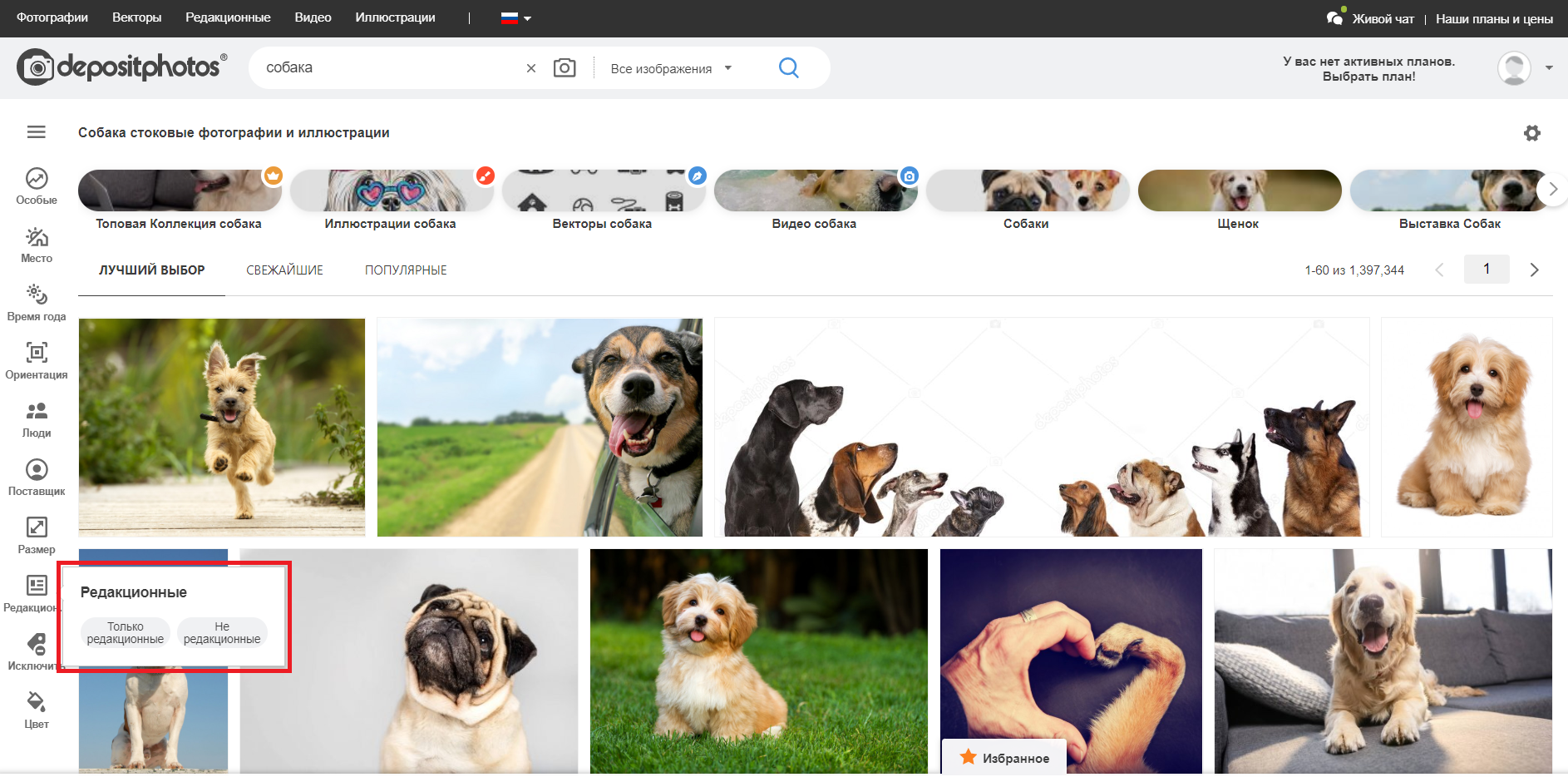Open the Иллюстрации top menu
This screenshot has width=1568, height=782.
[395, 17]
